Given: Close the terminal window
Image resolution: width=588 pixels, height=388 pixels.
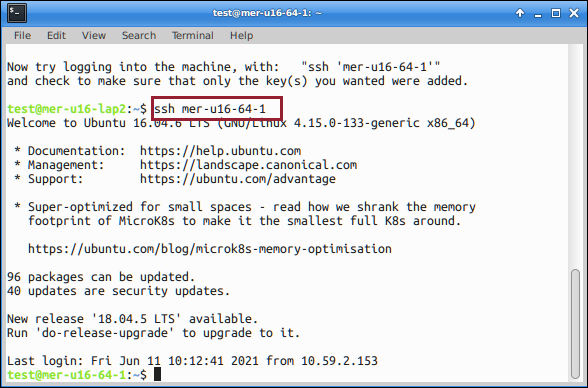Looking at the screenshot, I should (x=574, y=13).
